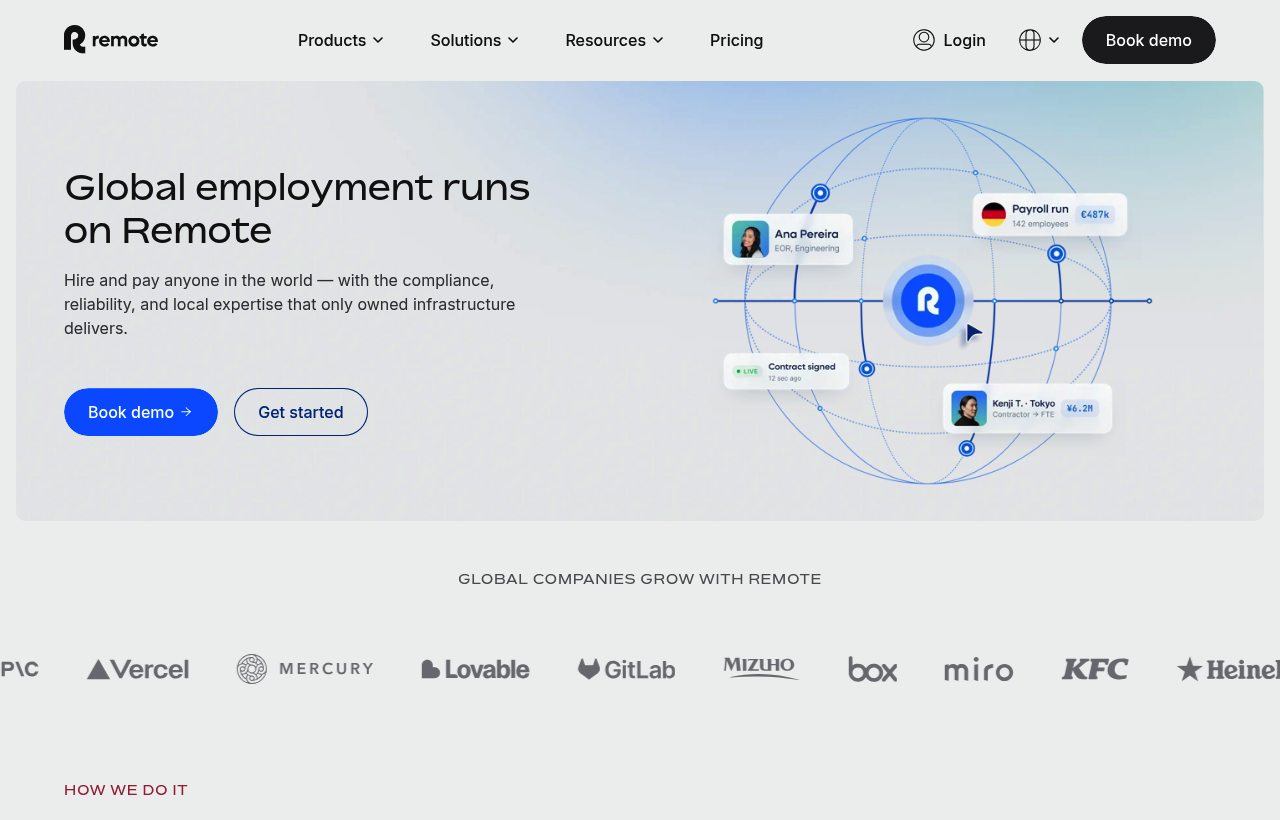Expand the language selector chevron
1280x820 pixels.
click(1054, 40)
